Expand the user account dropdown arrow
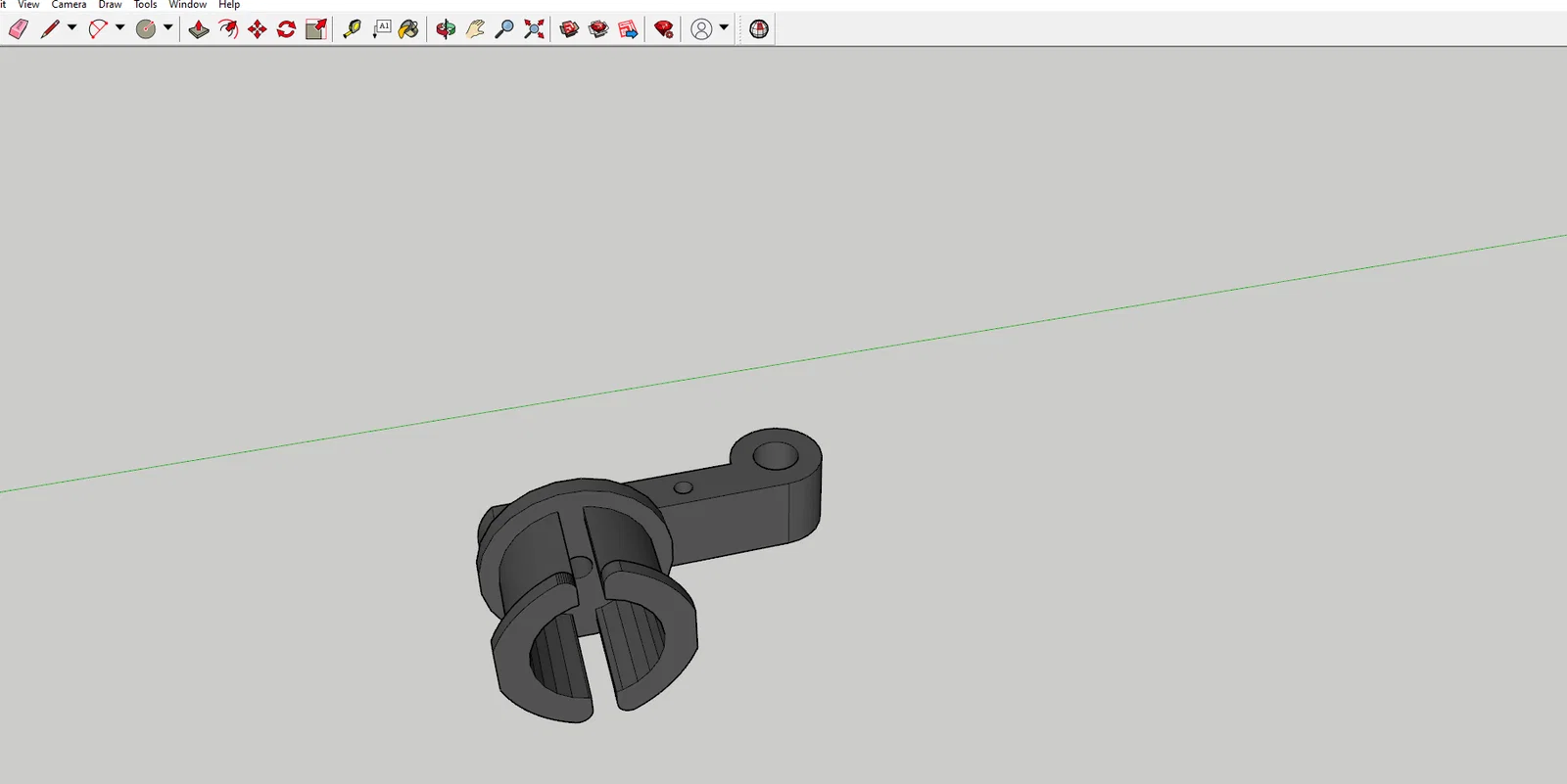Image resolution: width=1567 pixels, height=784 pixels. [x=724, y=28]
